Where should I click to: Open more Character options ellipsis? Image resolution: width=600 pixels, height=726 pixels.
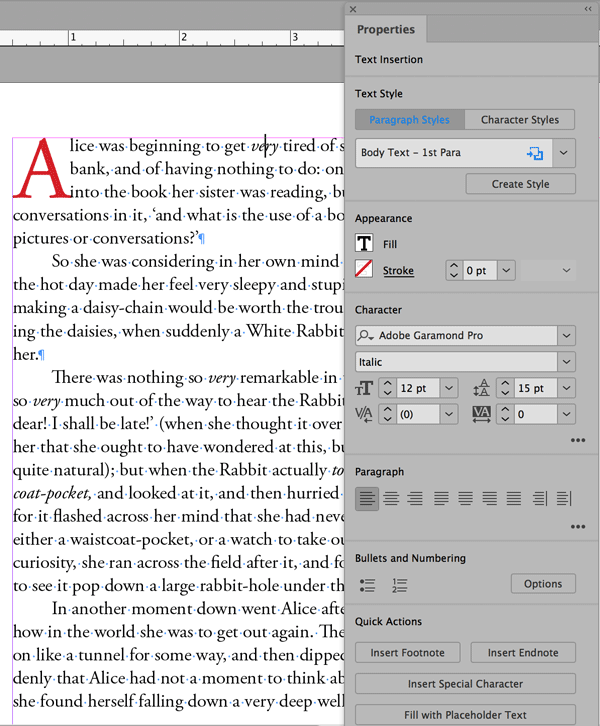tap(578, 440)
